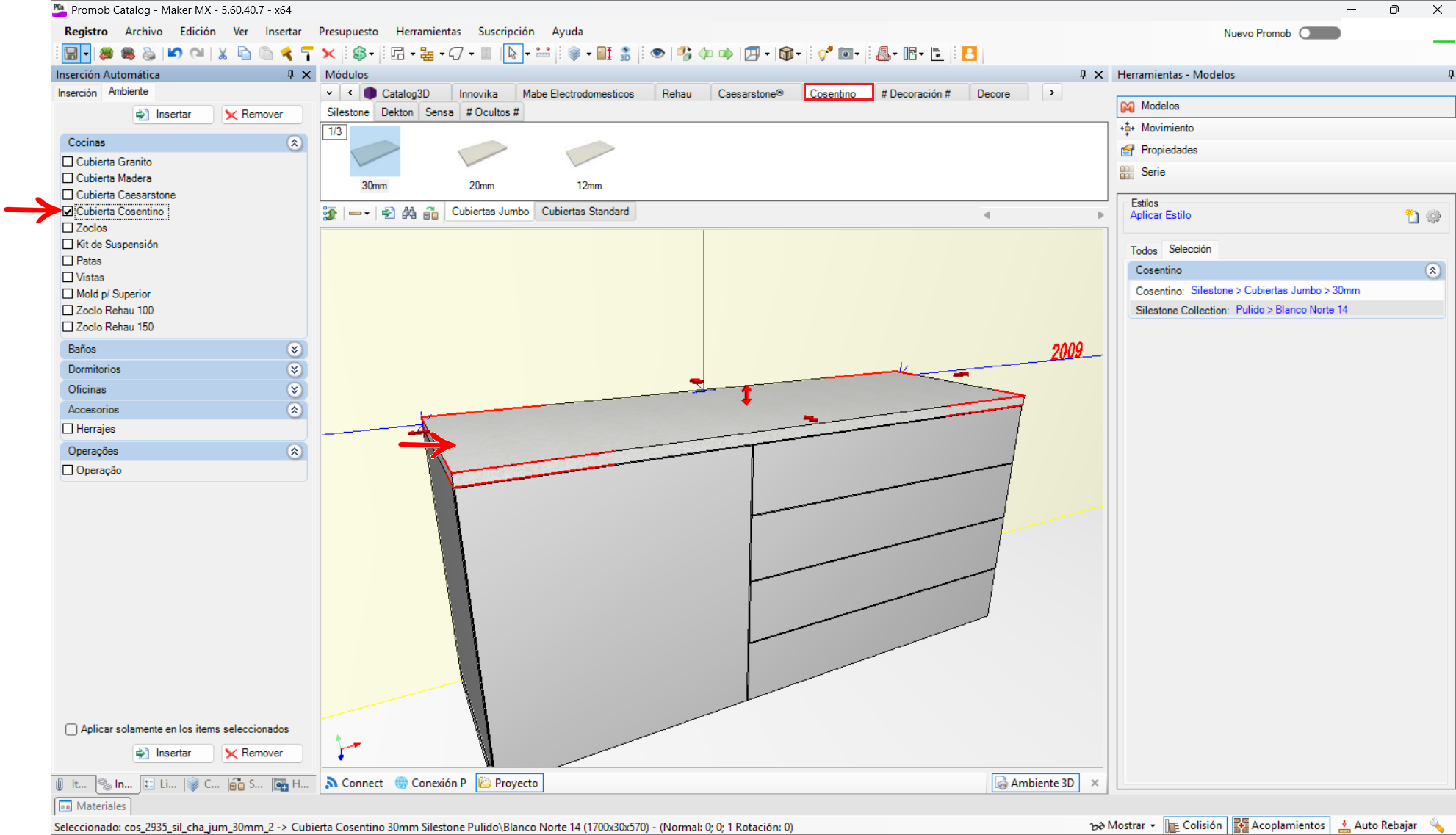Enable the Zoclos checkbox
Image resolution: width=1456 pixels, height=835 pixels.
[x=68, y=228]
